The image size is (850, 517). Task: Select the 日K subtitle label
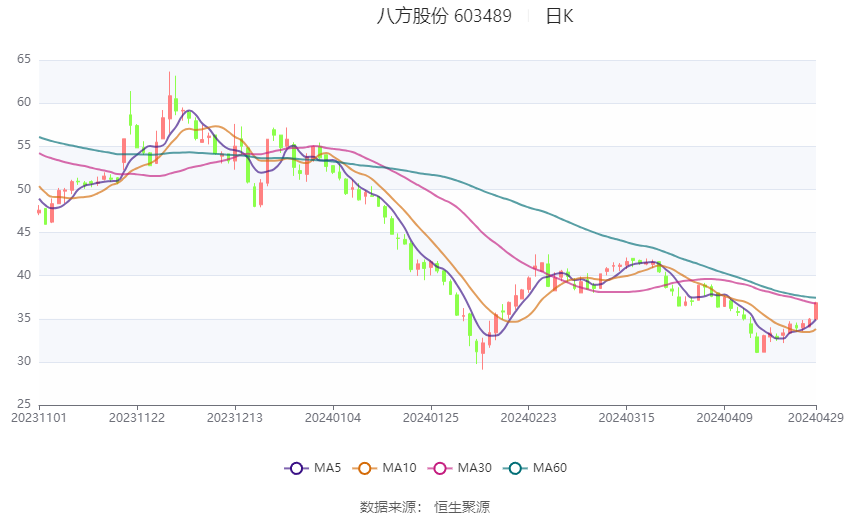(x=559, y=16)
